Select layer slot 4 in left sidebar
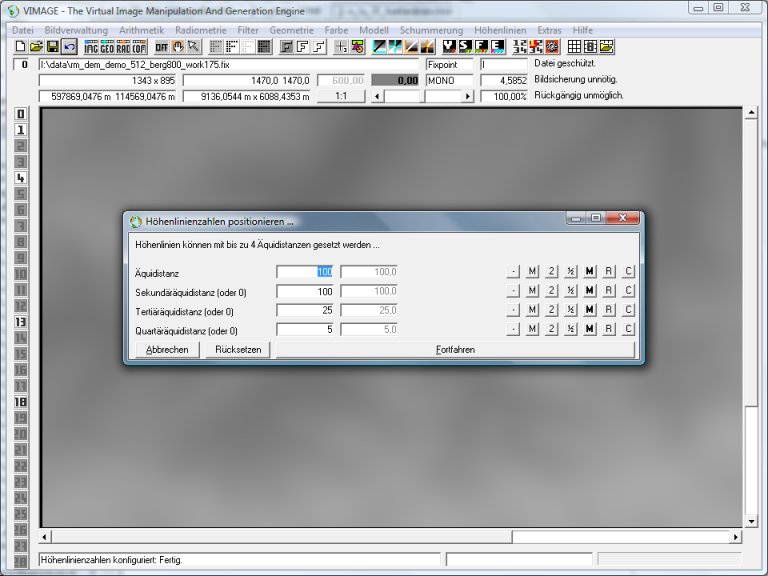The width and height of the screenshot is (768, 576). coord(20,178)
